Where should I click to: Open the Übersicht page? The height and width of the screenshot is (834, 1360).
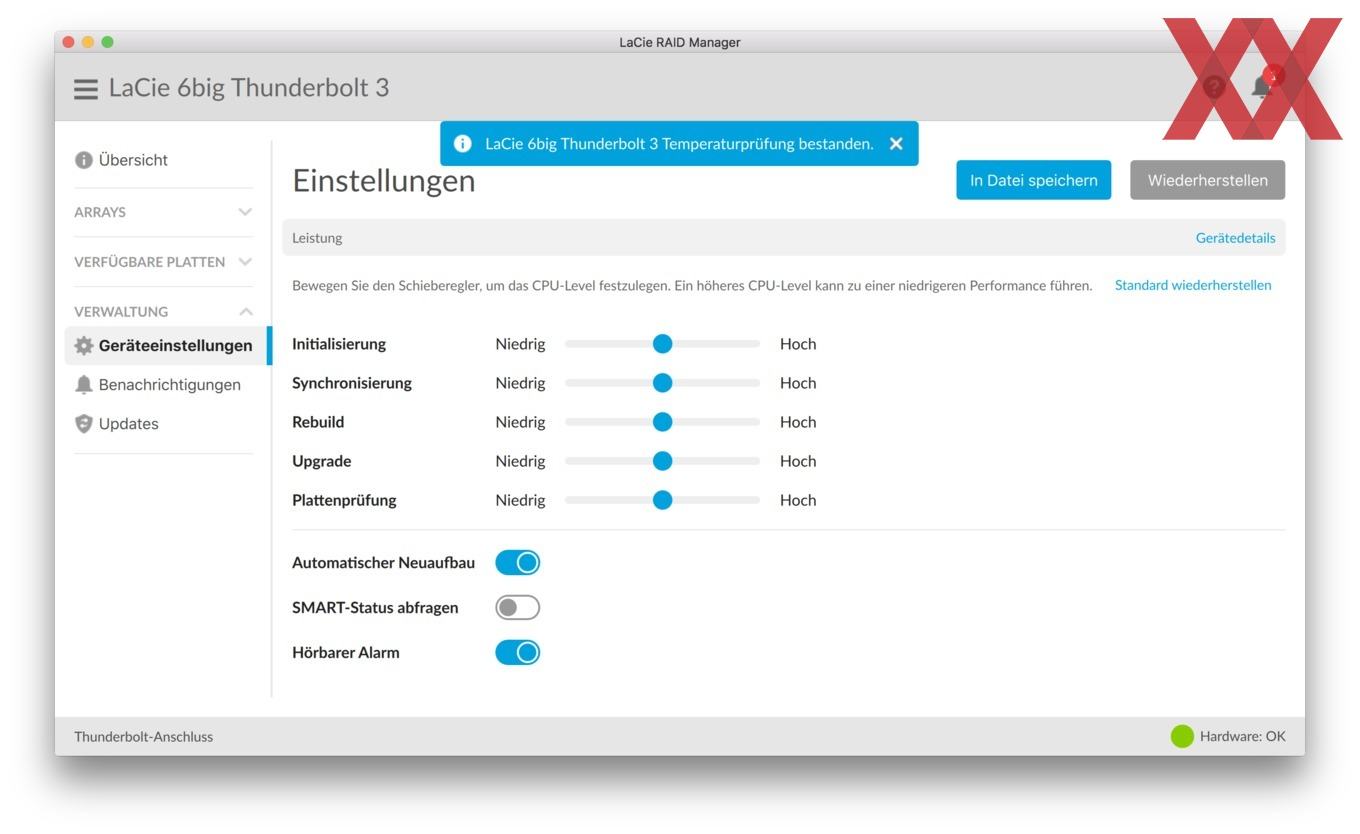point(133,160)
